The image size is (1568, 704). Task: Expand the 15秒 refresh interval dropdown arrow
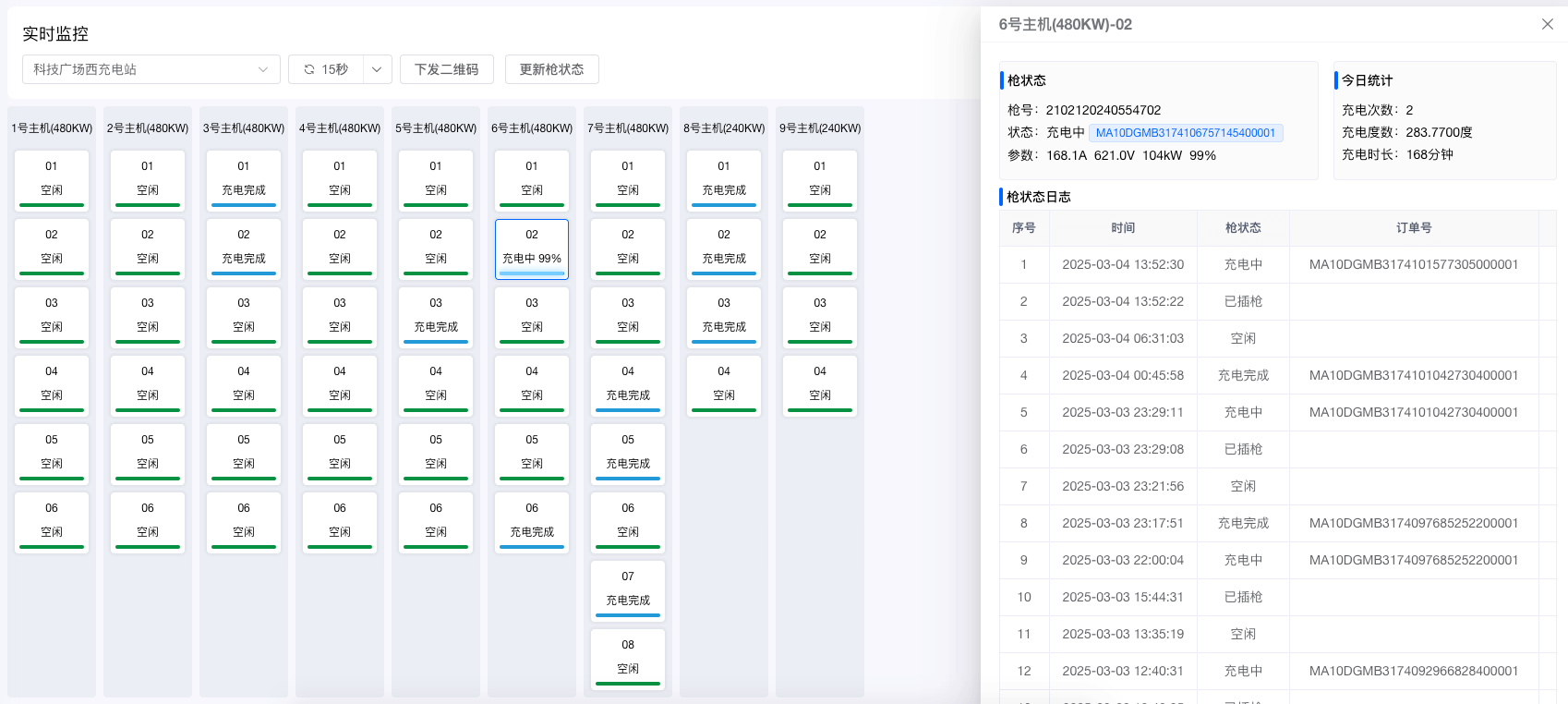[x=377, y=69]
